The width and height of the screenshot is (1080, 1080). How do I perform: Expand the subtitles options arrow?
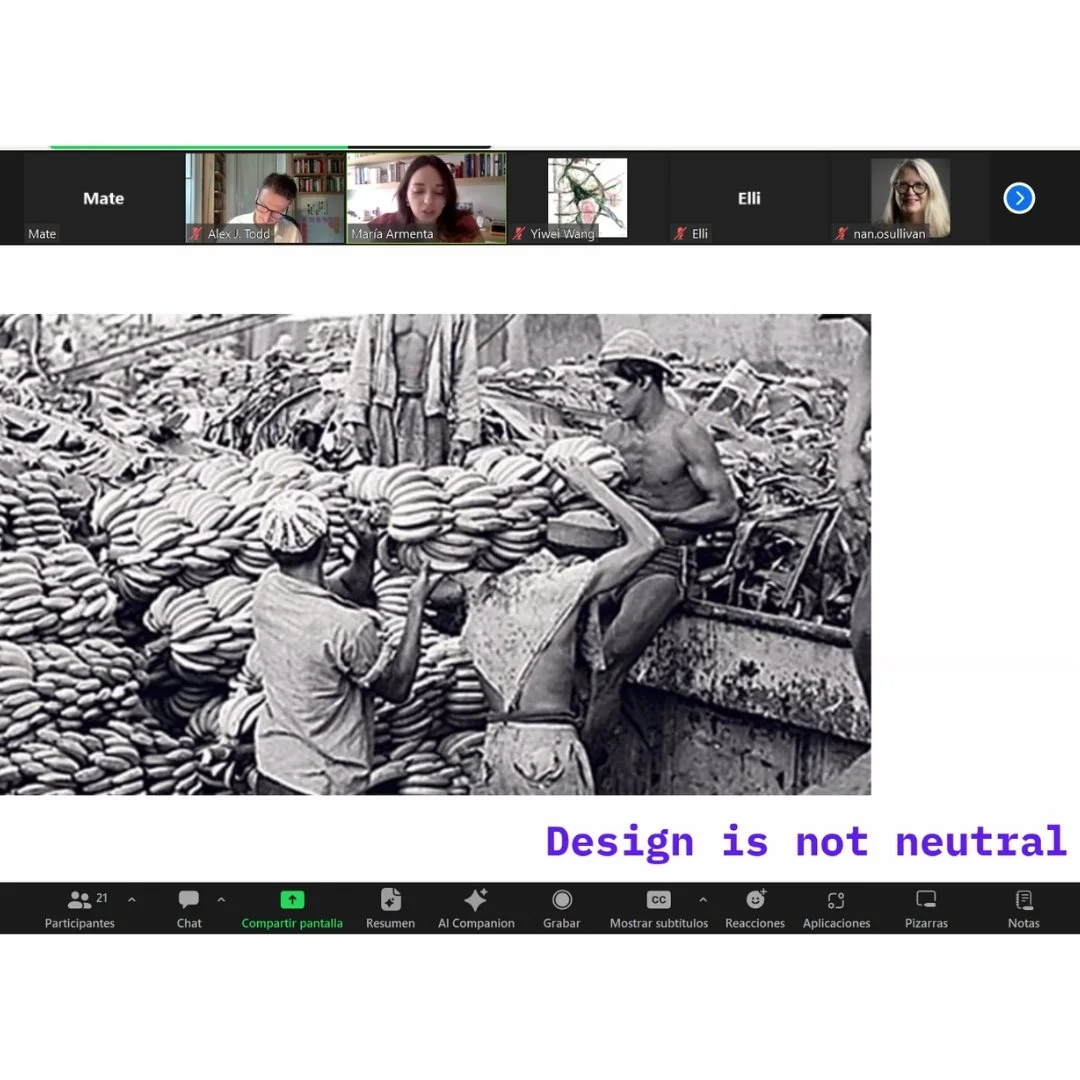coord(703,900)
